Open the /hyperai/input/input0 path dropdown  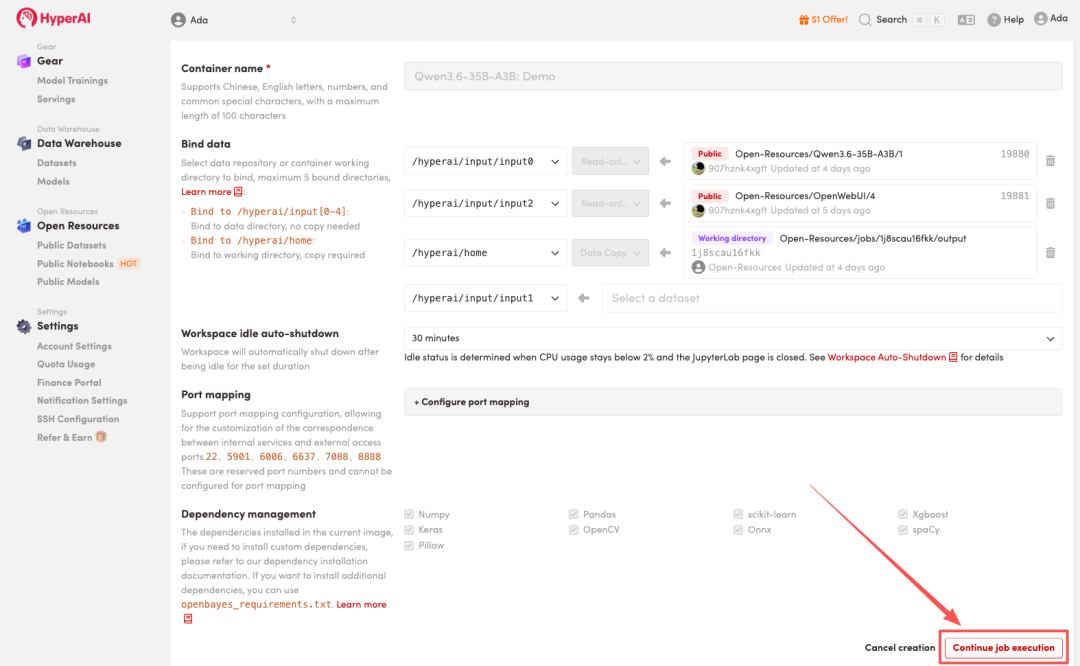point(485,161)
